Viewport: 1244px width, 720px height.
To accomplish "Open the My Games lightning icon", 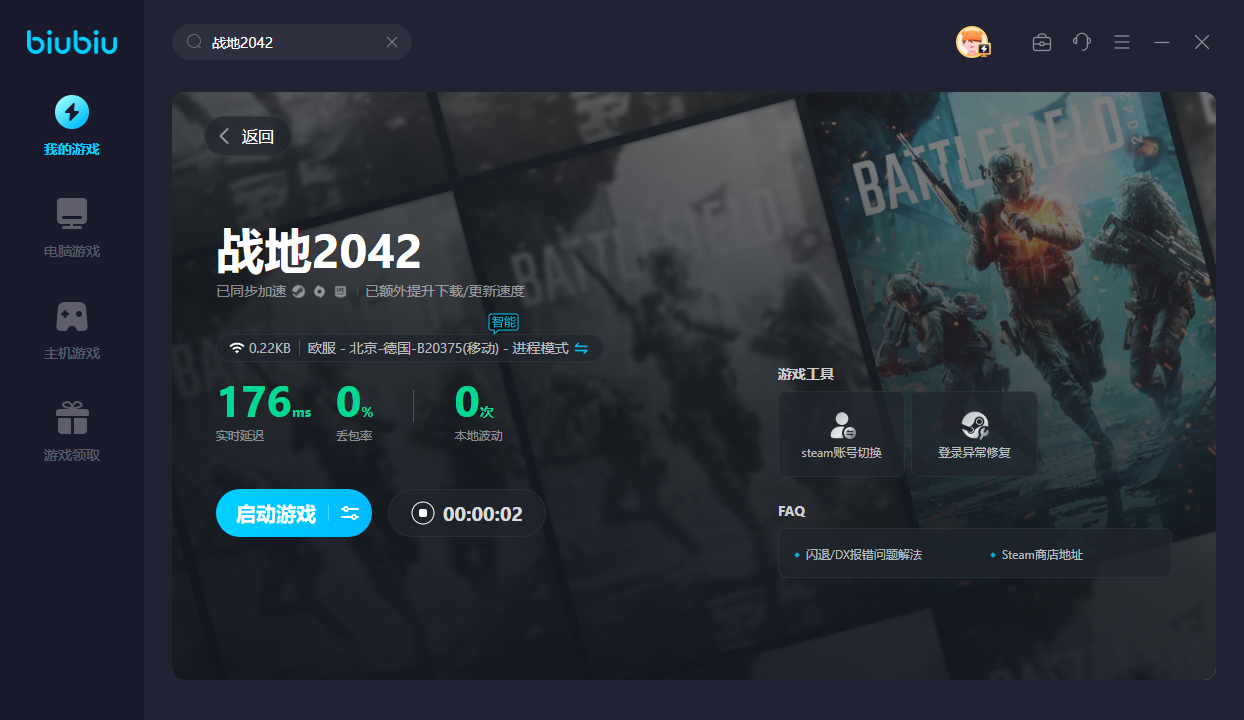I will 72,112.
